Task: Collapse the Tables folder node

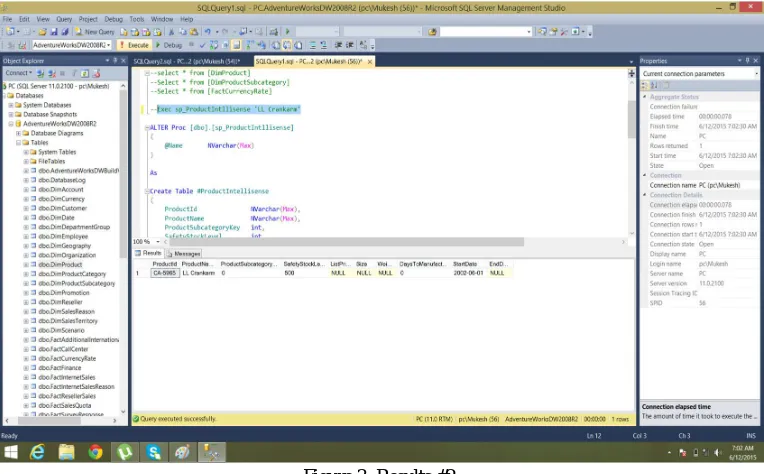Action: (x=18, y=143)
